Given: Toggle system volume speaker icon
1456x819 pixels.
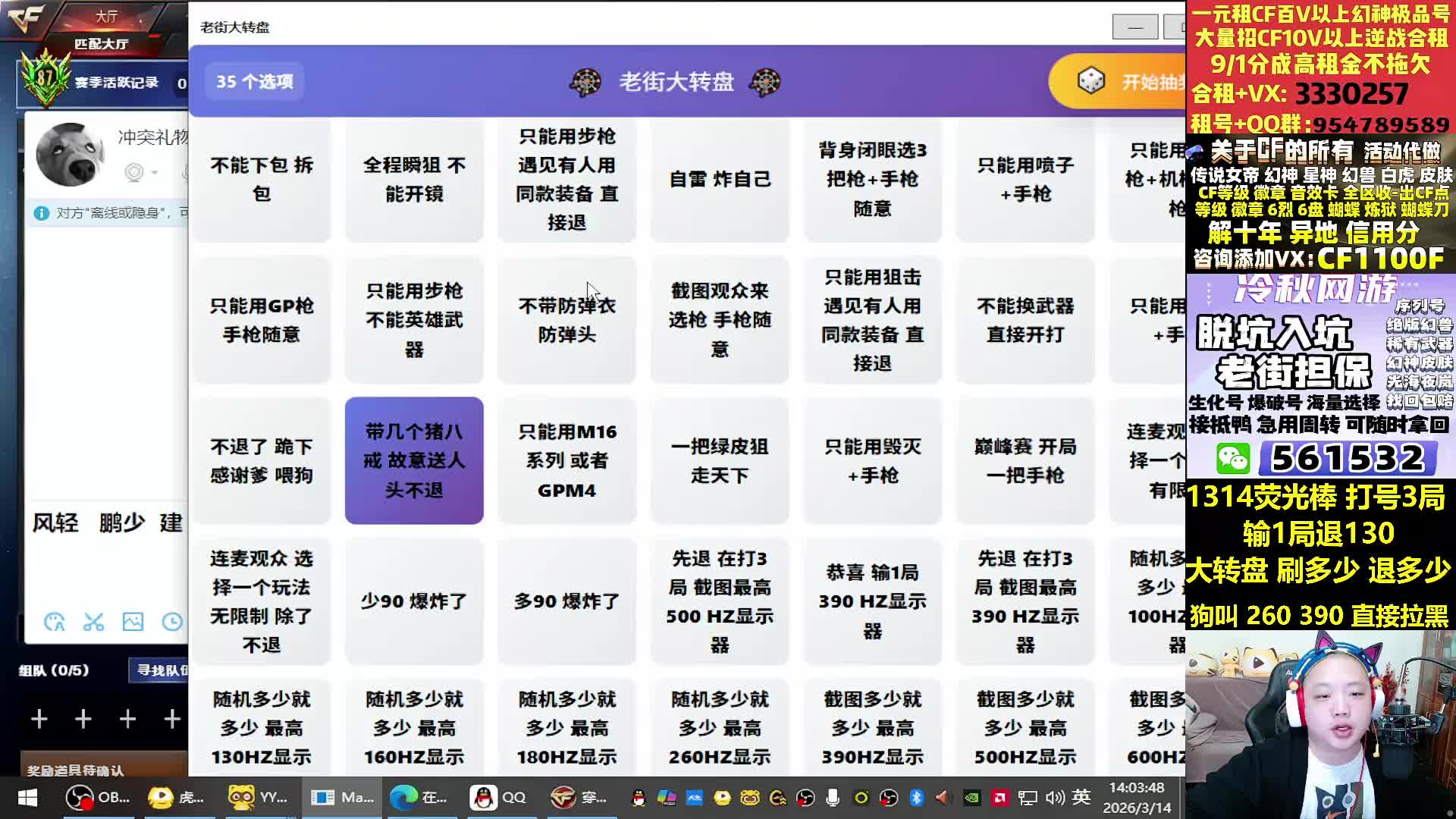Looking at the screenshot, I should click(x=1055, y=797).
